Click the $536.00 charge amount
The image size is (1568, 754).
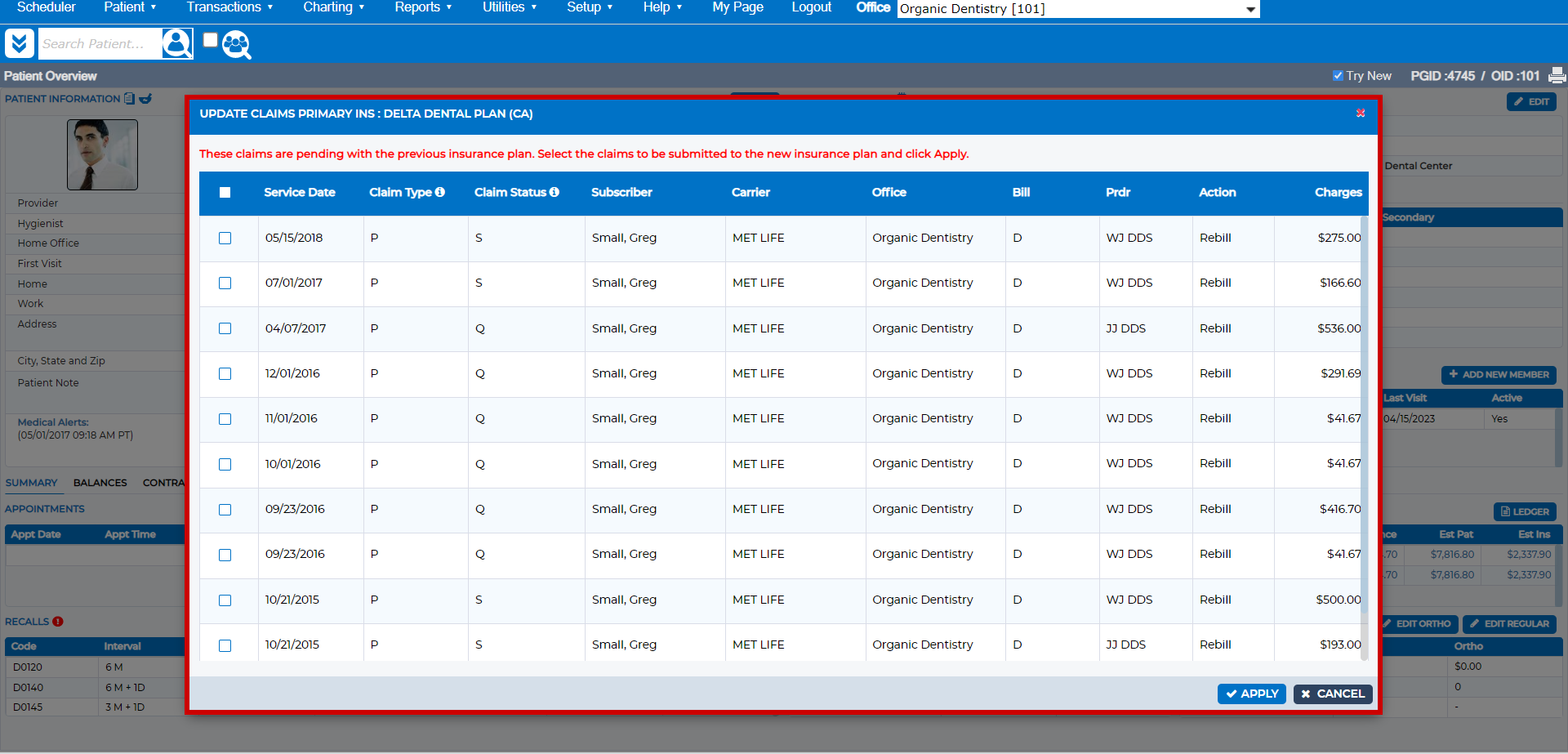point(1339,328)
